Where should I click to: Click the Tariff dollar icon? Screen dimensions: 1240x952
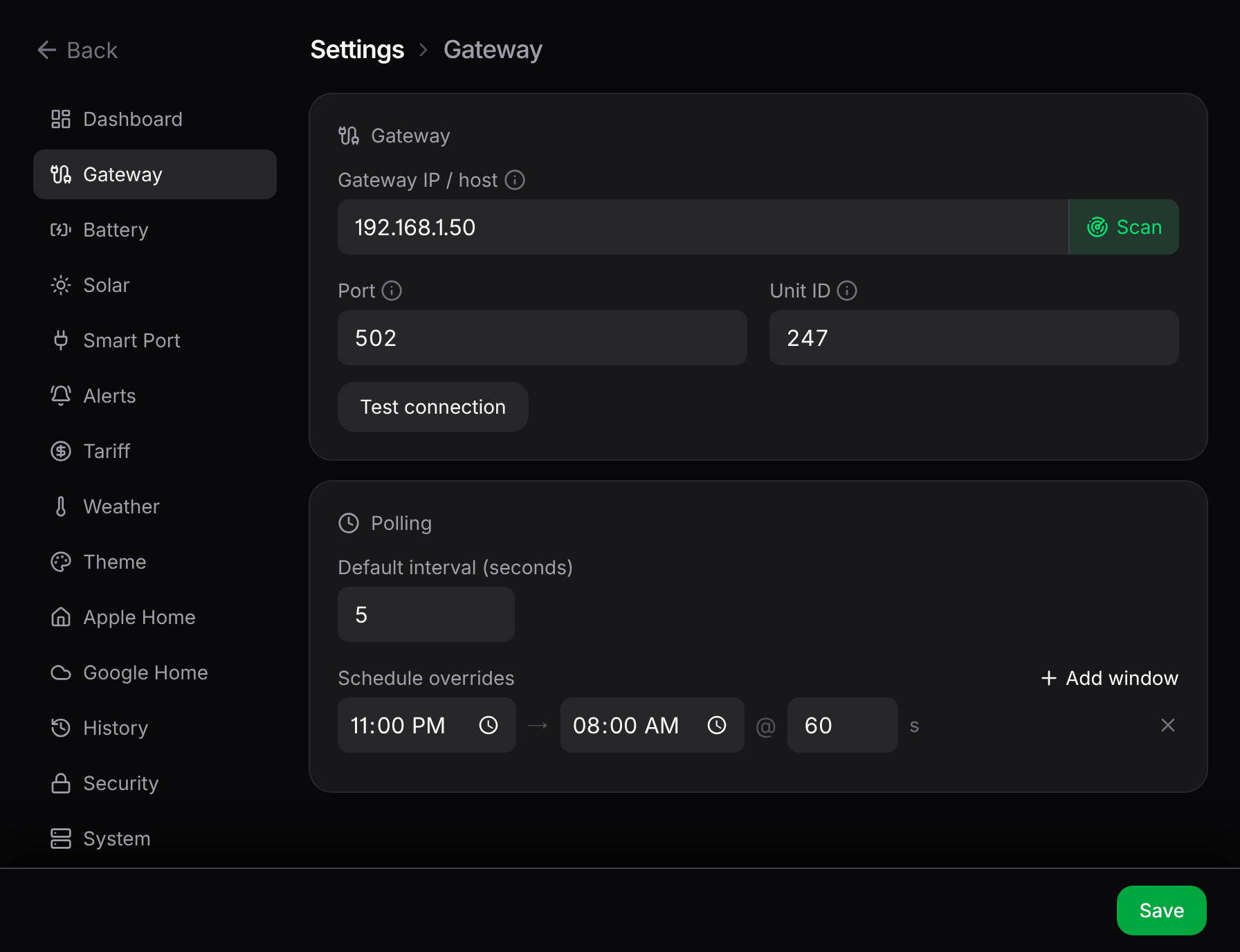(x=61, y=451)
